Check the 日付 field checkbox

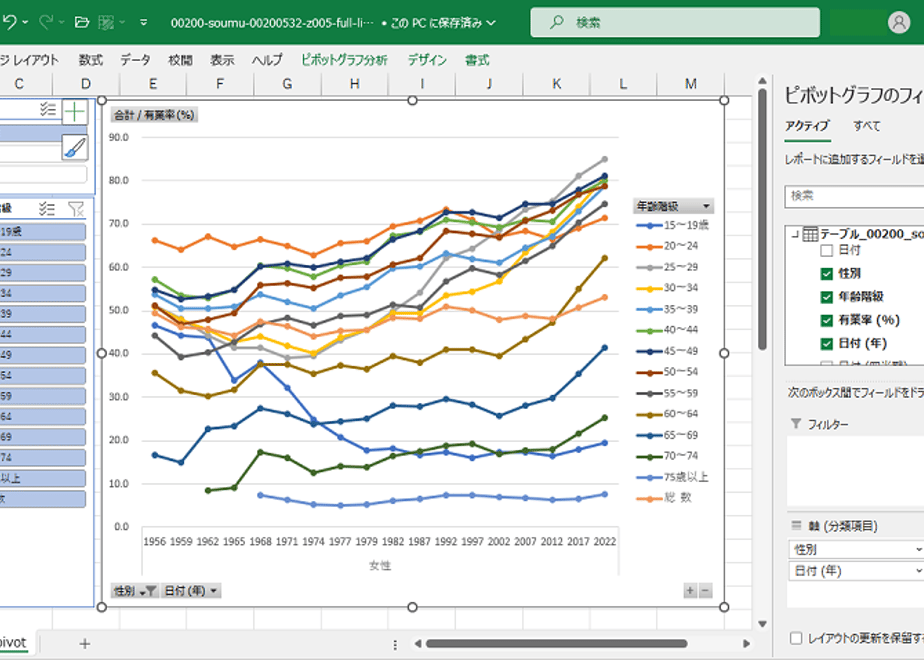(x=826, y=250)
